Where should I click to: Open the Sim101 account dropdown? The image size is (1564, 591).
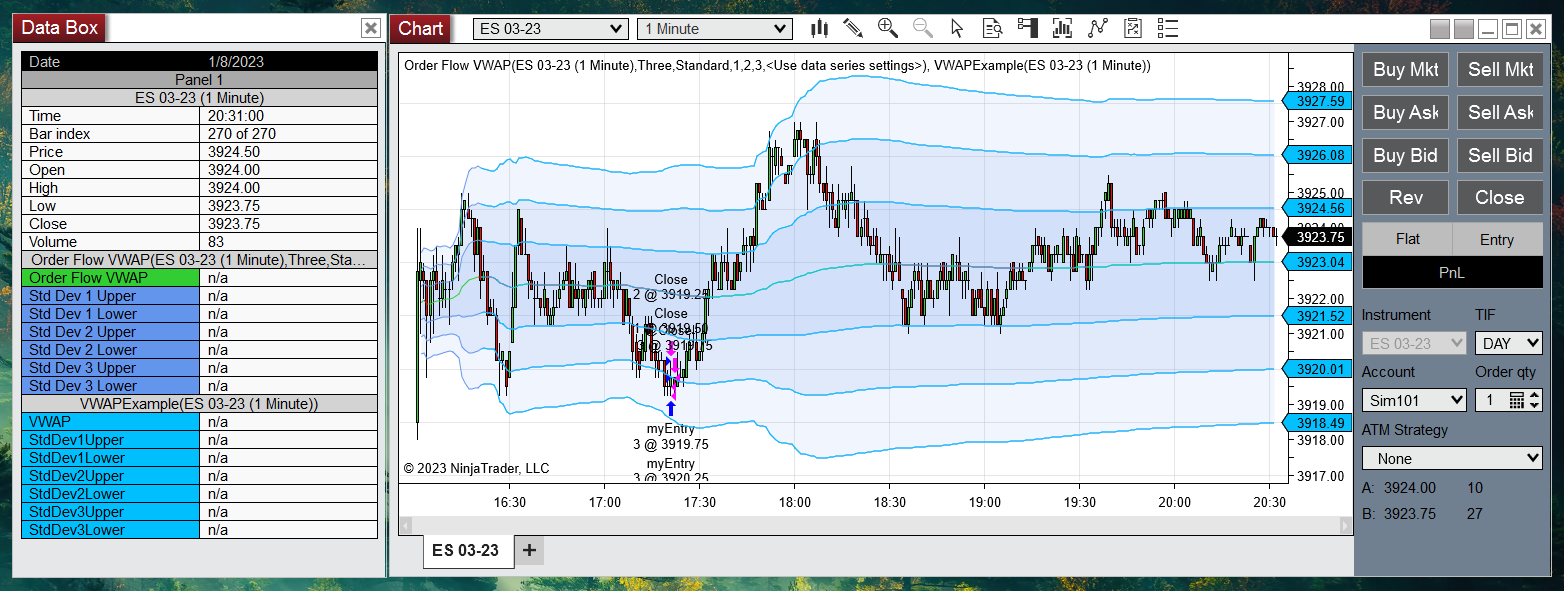[x=1414, y=400]
